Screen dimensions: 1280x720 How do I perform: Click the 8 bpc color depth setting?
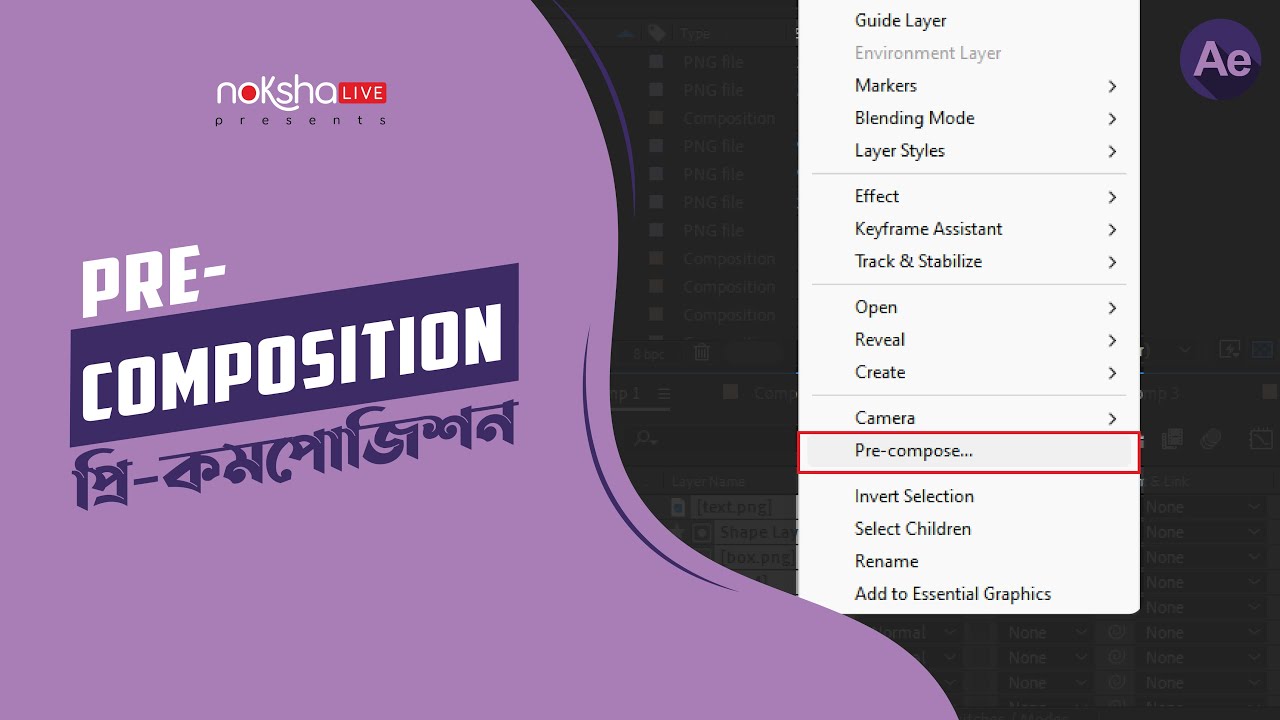pos(649,353)
